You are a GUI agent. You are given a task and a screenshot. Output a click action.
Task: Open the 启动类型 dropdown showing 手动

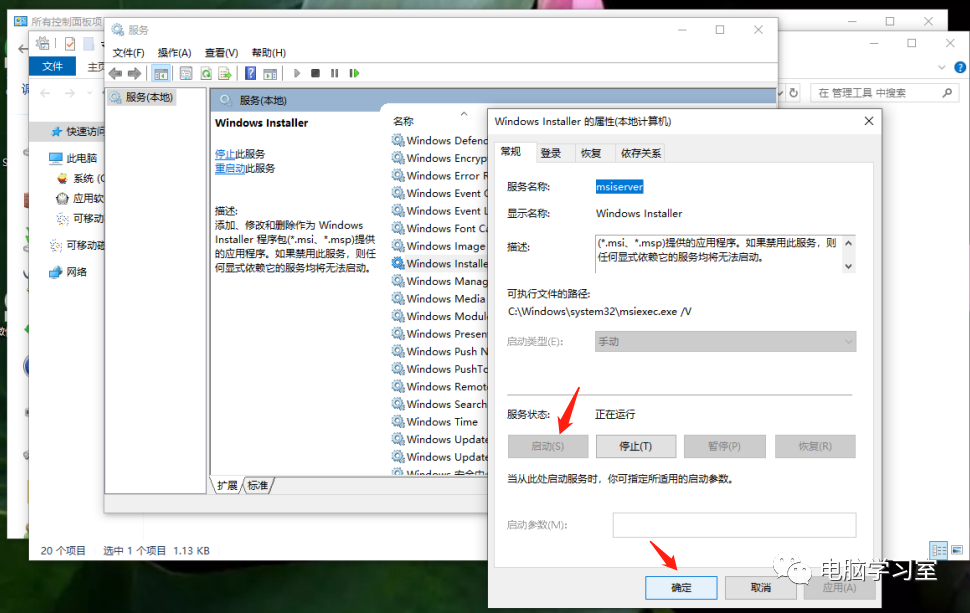tap(726, 341)
